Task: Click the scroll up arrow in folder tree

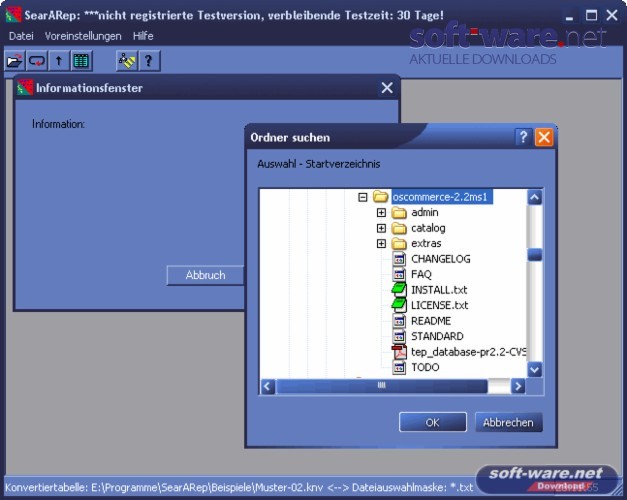Action: point(535,197)
